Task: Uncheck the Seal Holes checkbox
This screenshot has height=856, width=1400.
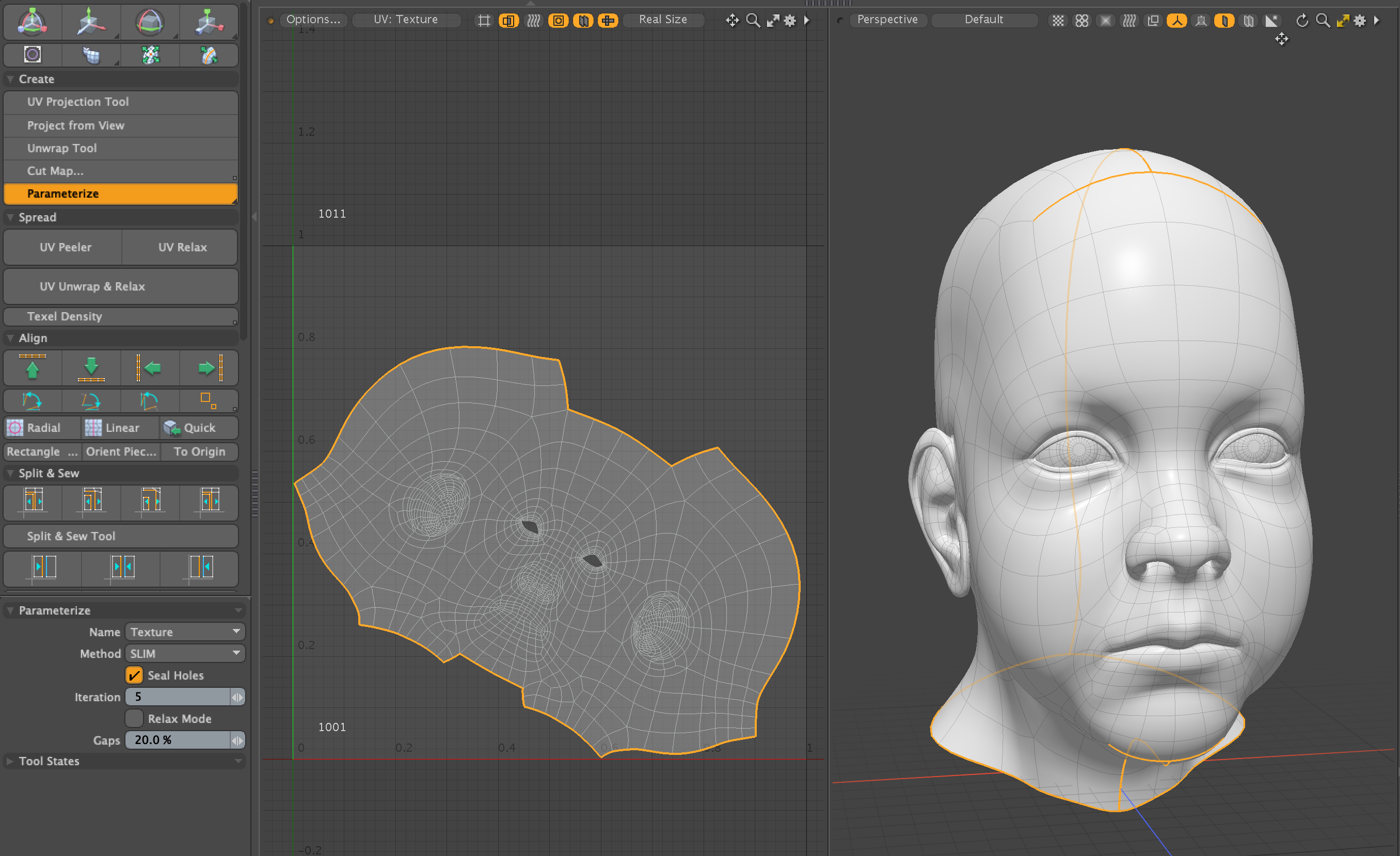Action: [x=134, y=675]
